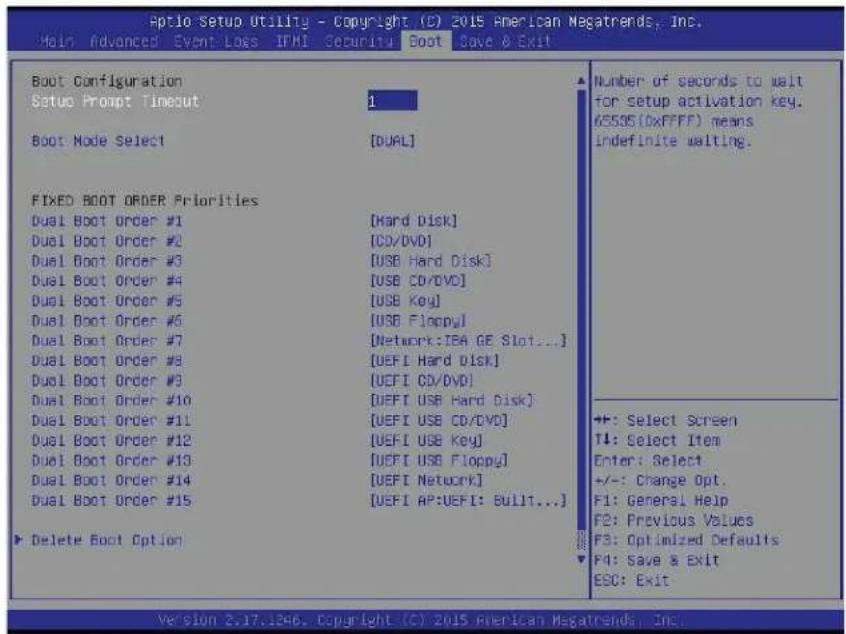This screenshot has height=634, width=846.
Task: Click the +/-: Change Opt. hint
Action: (x=660, y=481)
